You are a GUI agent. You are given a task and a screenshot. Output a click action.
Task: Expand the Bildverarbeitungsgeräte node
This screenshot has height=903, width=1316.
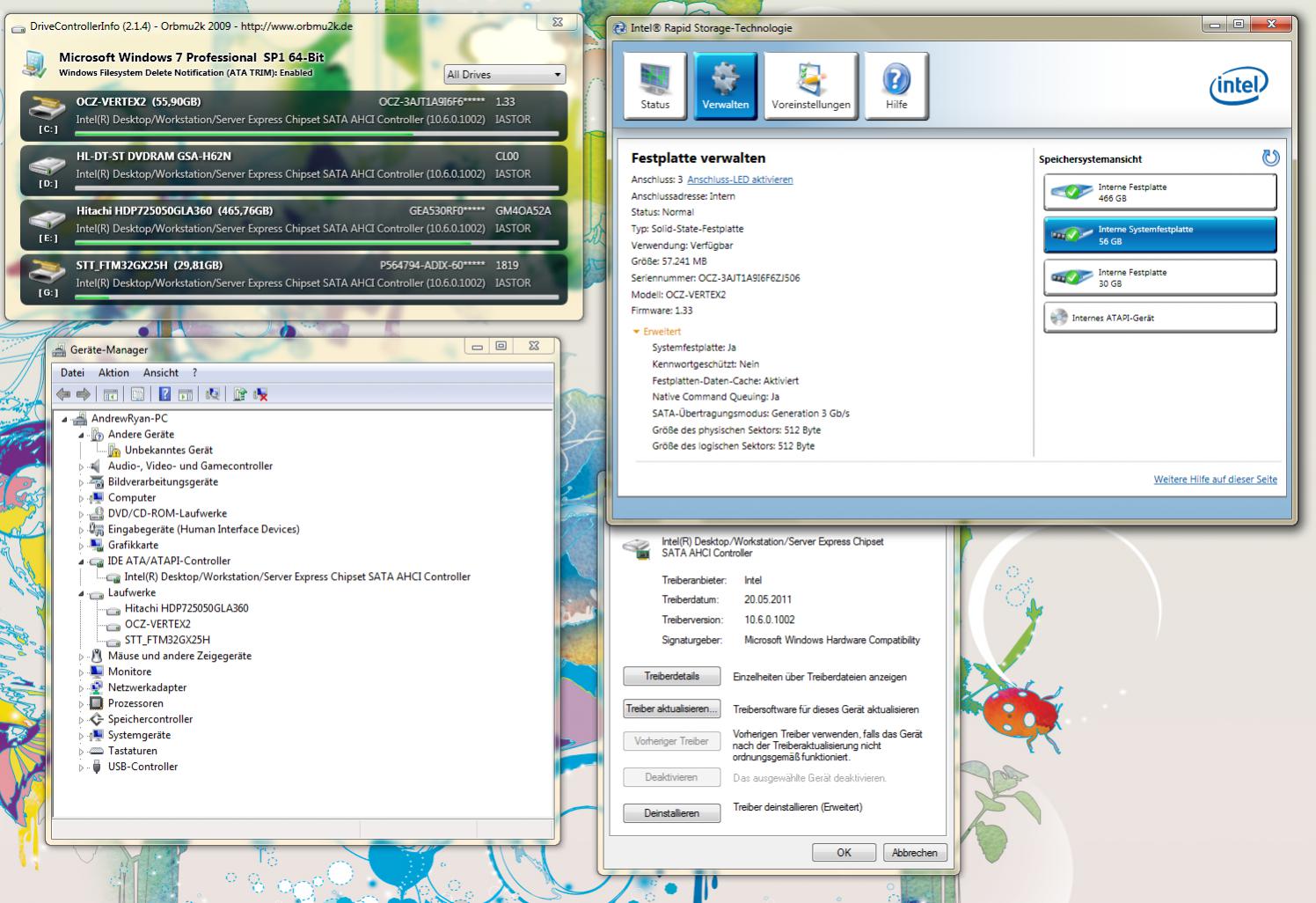82,482
